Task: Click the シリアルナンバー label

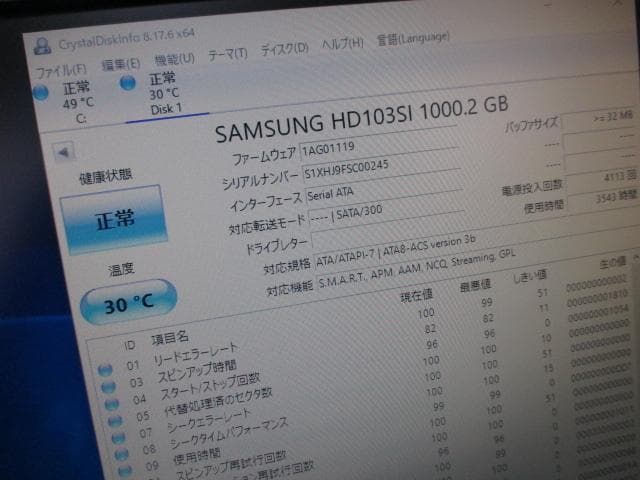Action: point(260,180)
